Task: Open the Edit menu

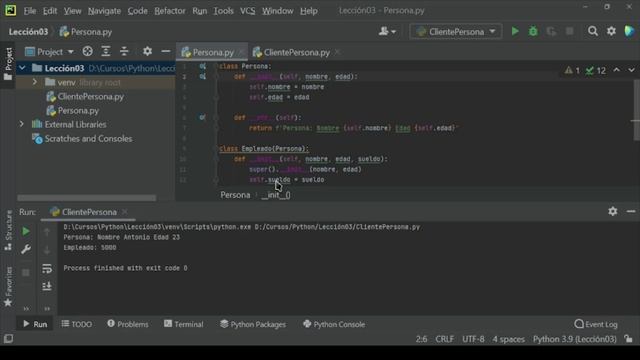Action: (50, 11)
